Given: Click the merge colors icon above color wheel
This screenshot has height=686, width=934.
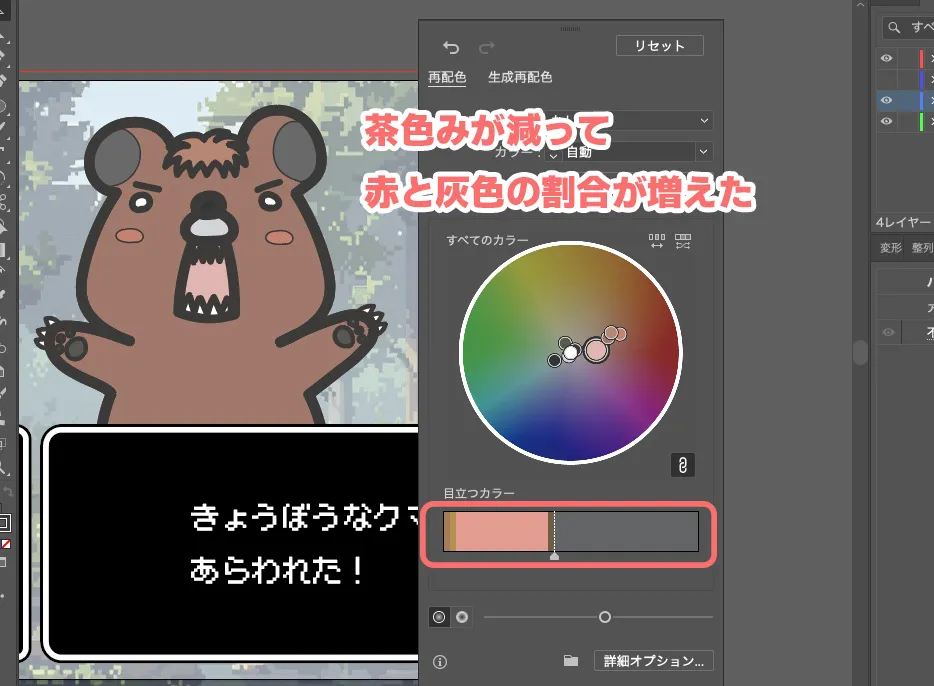Looking at the screenshot, I should click(x=684, y=241).
